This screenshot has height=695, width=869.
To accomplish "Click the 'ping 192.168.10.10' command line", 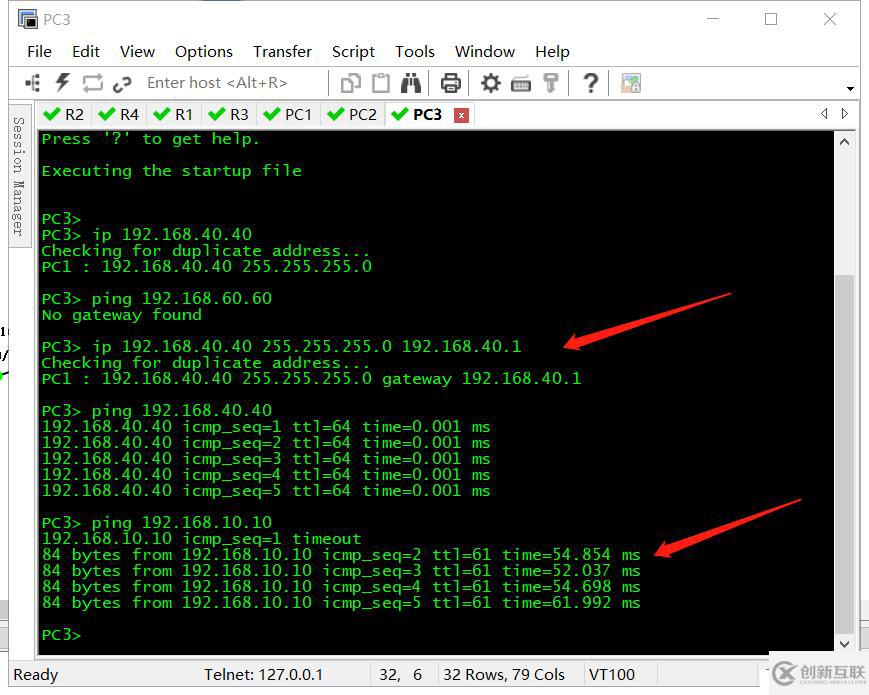I will (182, 523).
